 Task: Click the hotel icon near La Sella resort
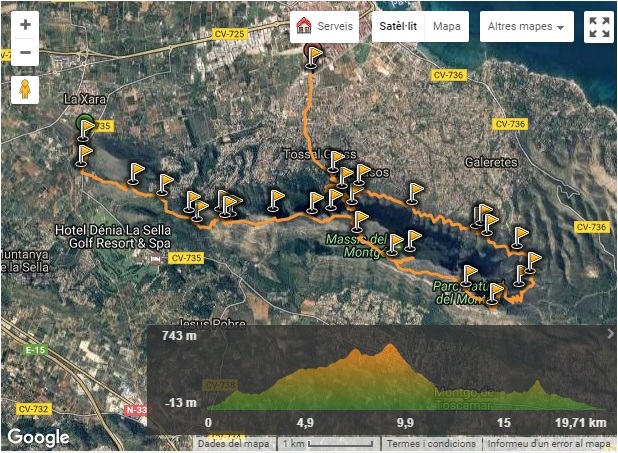pyautogui.click(x=156, y=259)
